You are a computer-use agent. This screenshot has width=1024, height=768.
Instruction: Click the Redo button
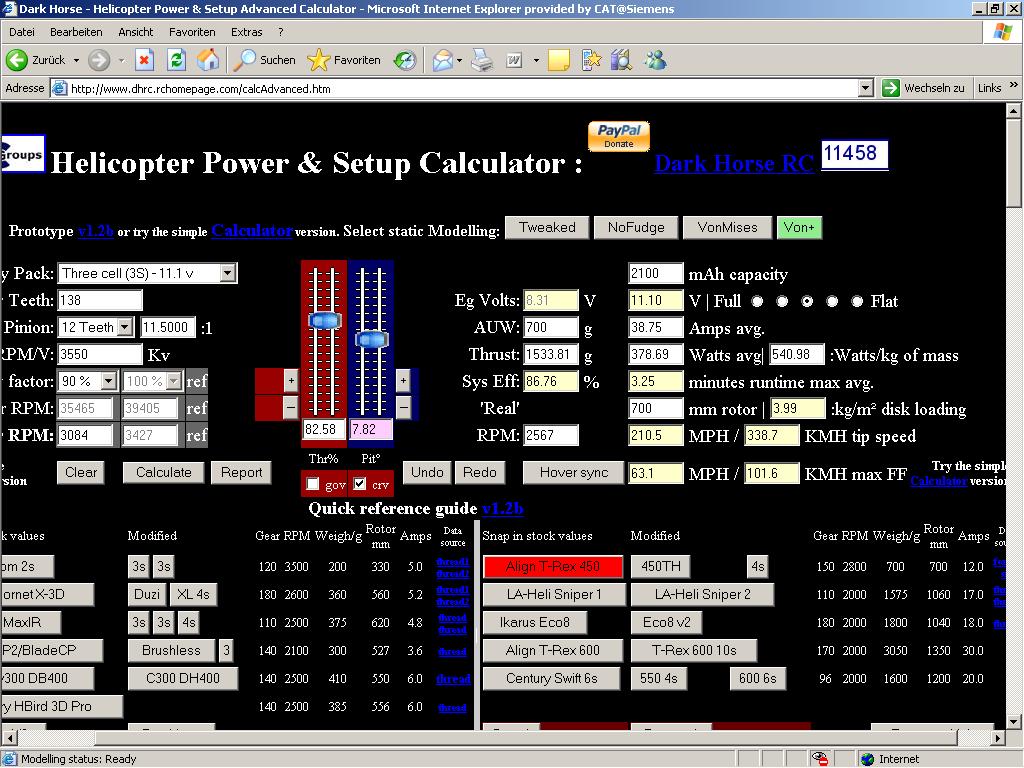pyautogui.click(x=480, y=473)
